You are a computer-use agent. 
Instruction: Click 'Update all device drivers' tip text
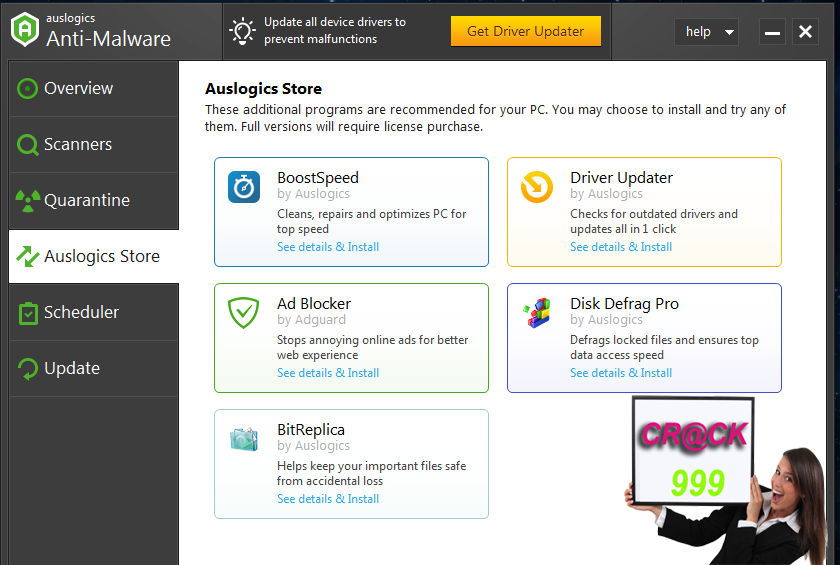click(x=335, y=31)
